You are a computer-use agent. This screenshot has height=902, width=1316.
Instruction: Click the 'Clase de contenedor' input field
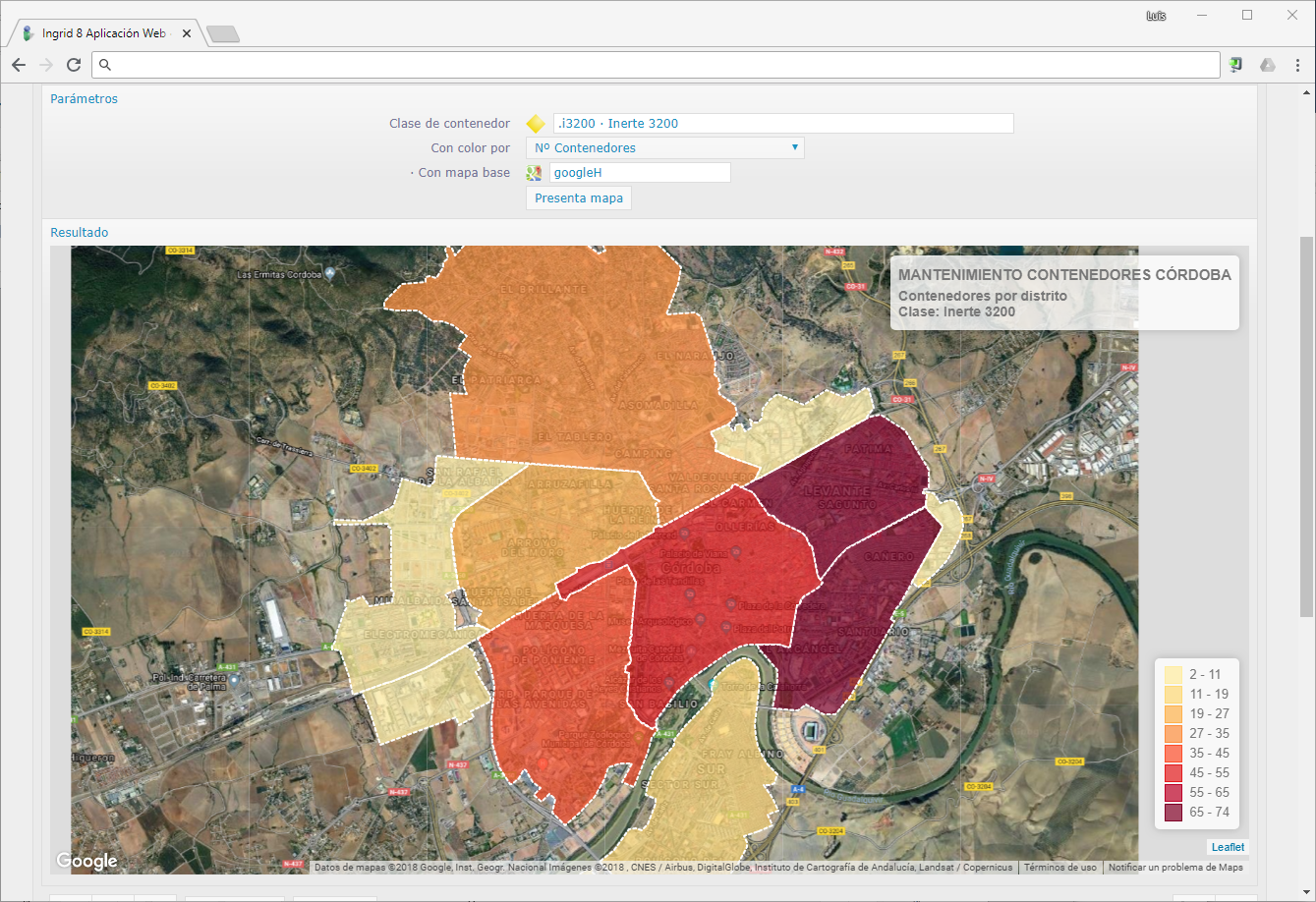pos(782,124)
